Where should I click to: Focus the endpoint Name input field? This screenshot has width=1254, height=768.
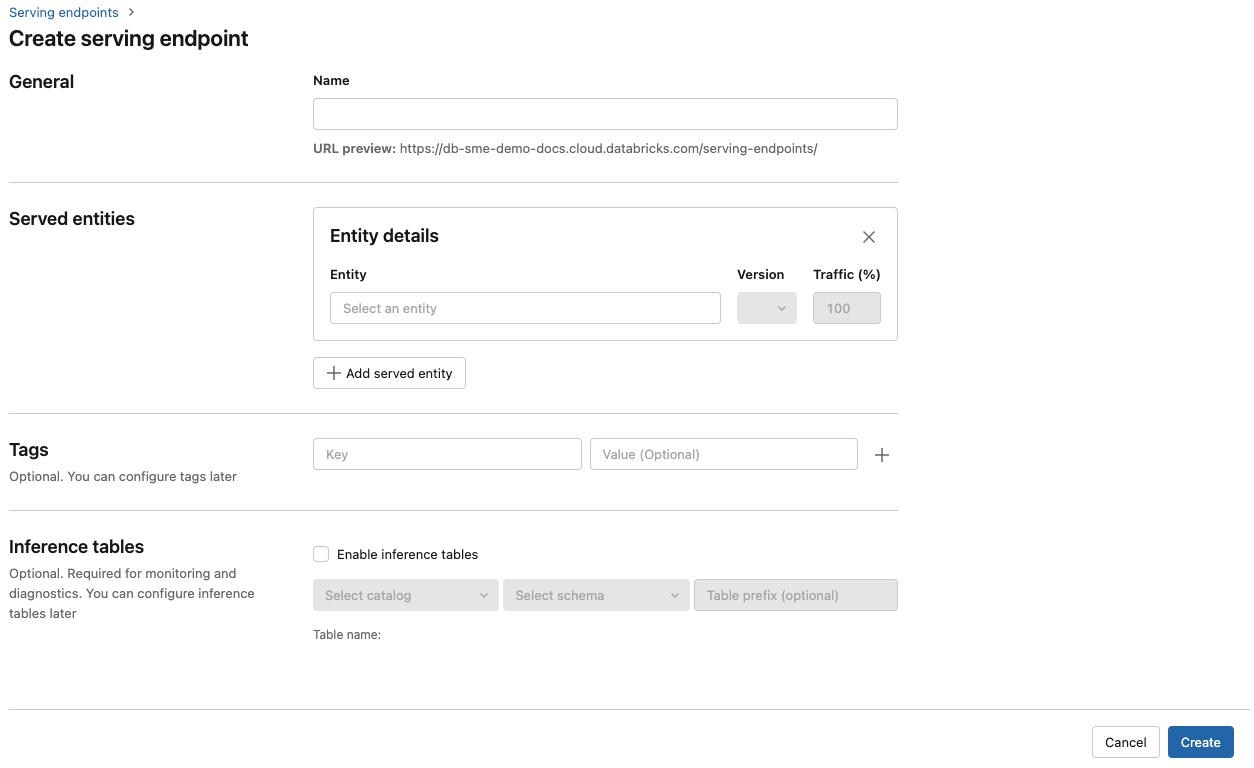[x=604, y=113]
